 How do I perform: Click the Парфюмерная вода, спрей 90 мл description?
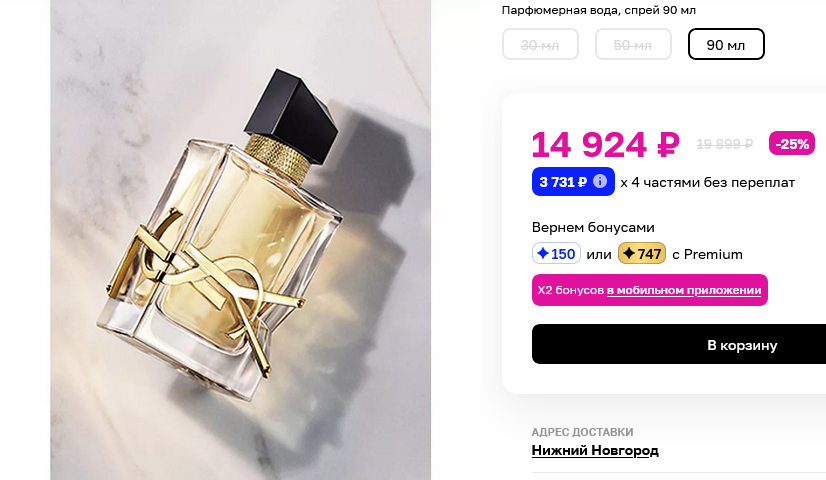pos(598,10)
